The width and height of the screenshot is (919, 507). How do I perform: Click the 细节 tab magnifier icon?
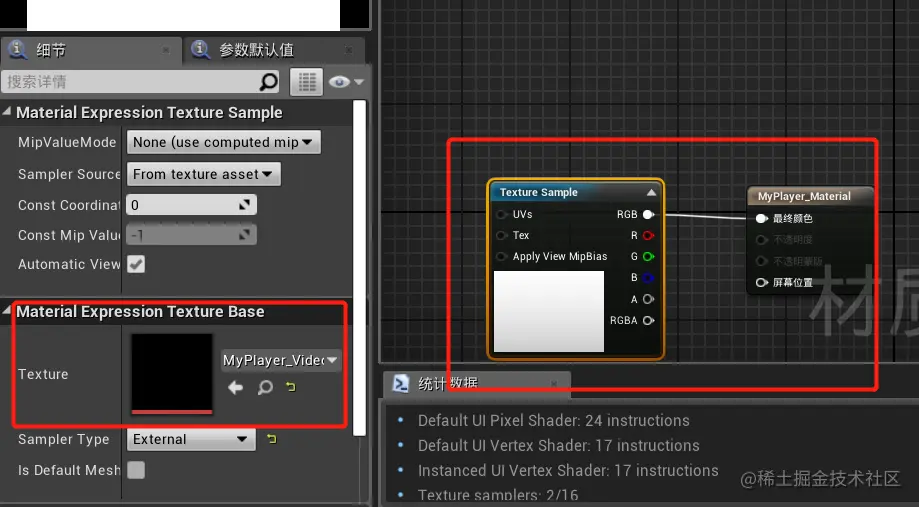pos(18,50)
